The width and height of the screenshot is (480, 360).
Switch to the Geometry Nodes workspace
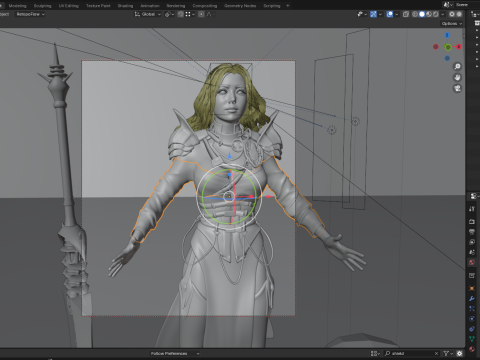(x=240, y=6)
